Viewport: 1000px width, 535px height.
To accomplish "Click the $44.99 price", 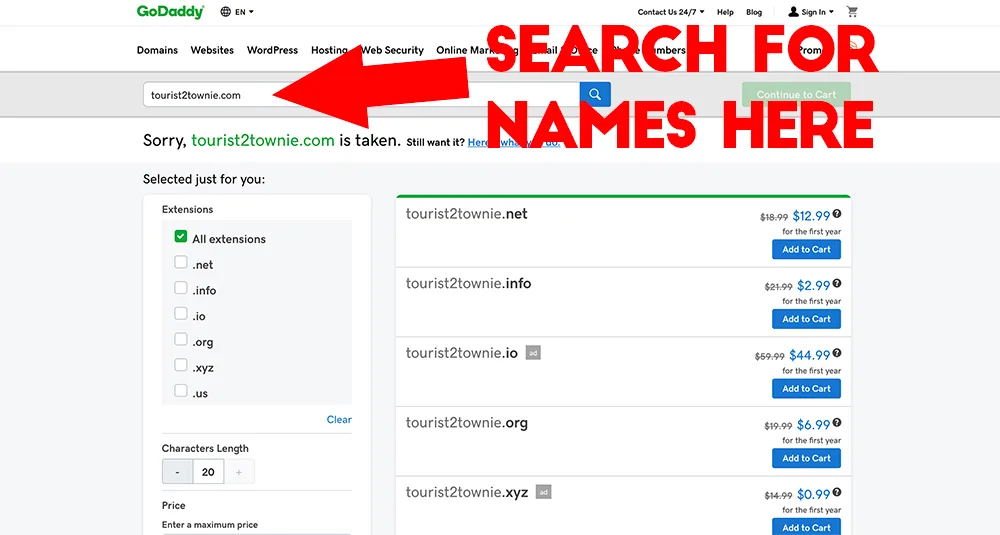I will [809, 355].
